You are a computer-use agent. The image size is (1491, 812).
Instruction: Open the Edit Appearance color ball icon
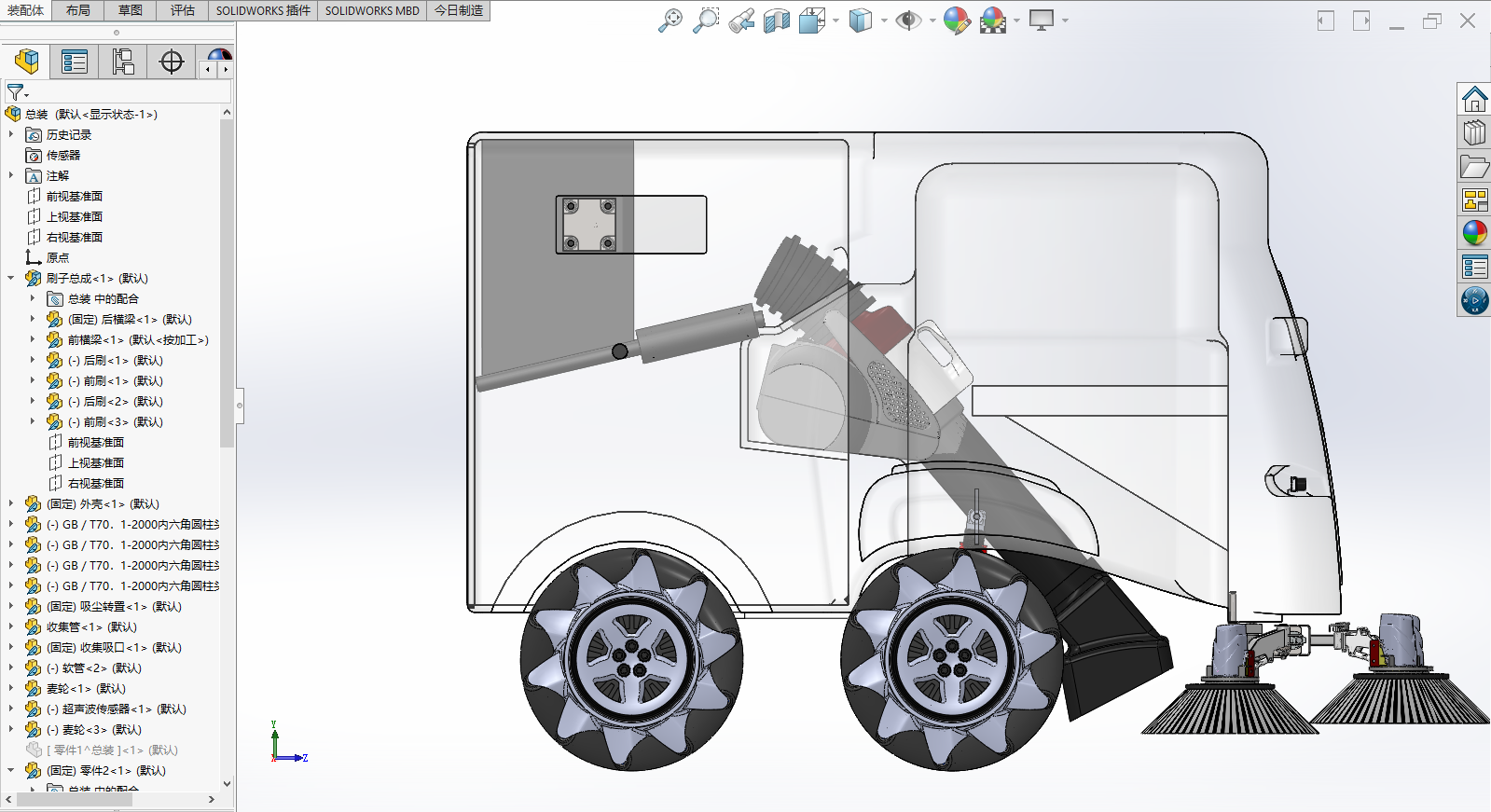pyautogui.click(x=957, y=21)
